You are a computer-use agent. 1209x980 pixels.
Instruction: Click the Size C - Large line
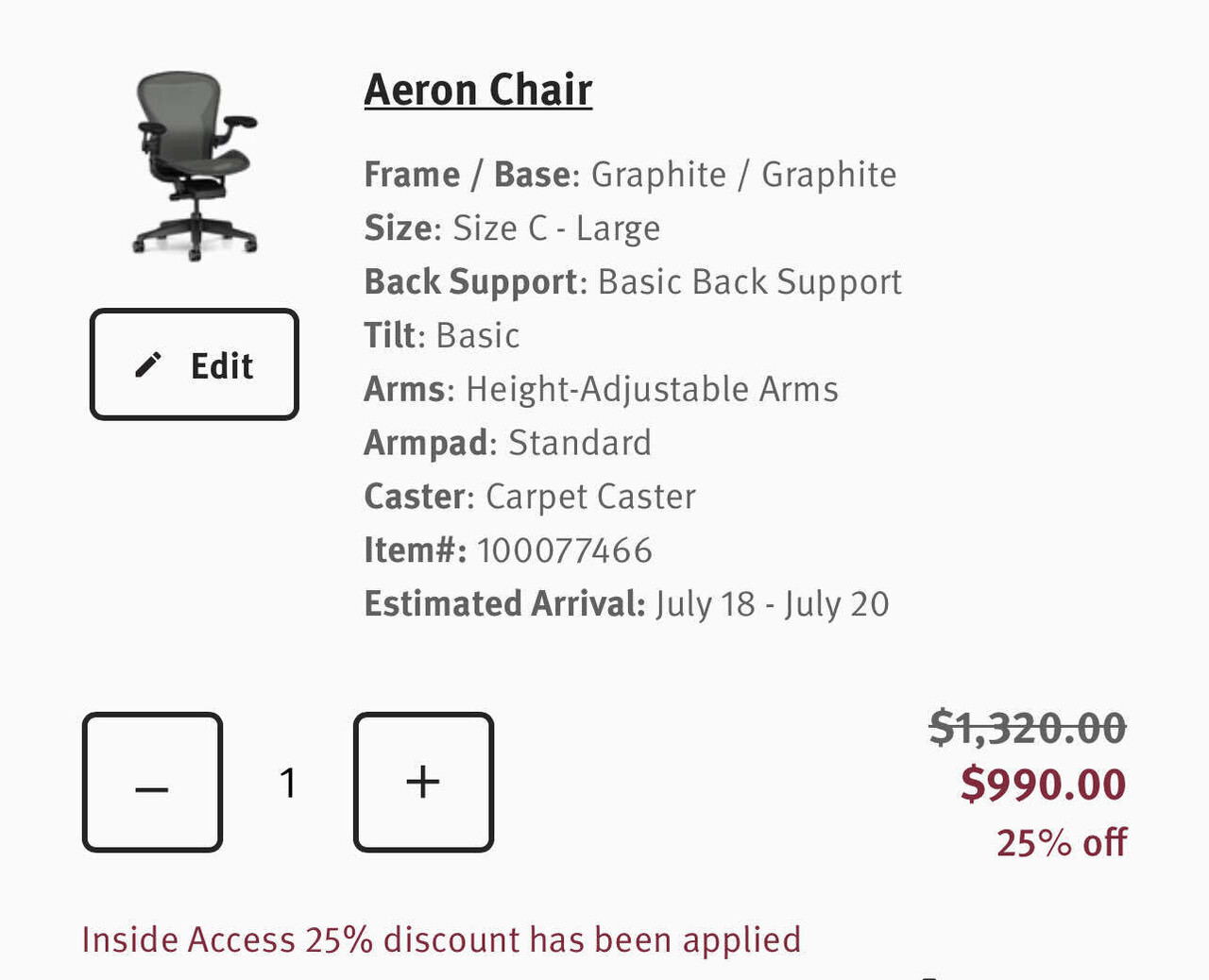[512, 228]
